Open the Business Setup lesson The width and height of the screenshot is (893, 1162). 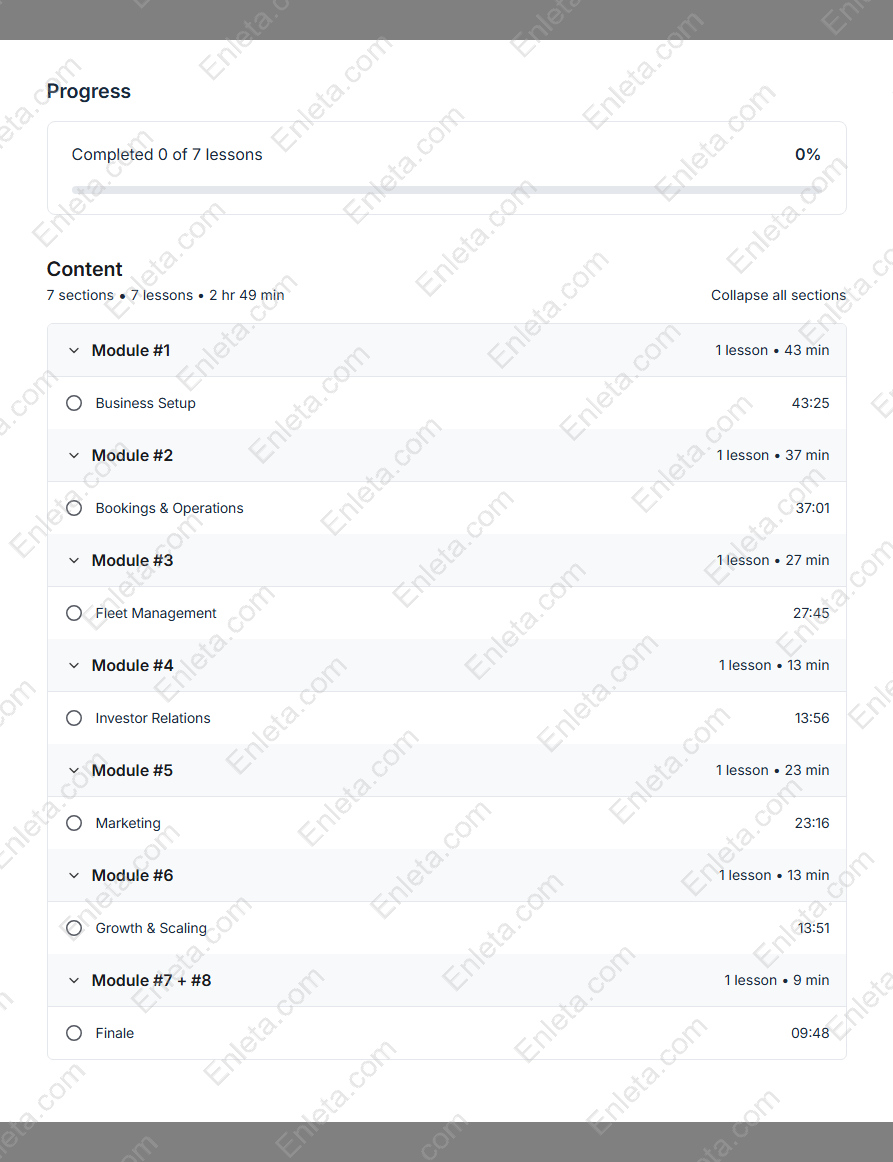pos(145,402)
